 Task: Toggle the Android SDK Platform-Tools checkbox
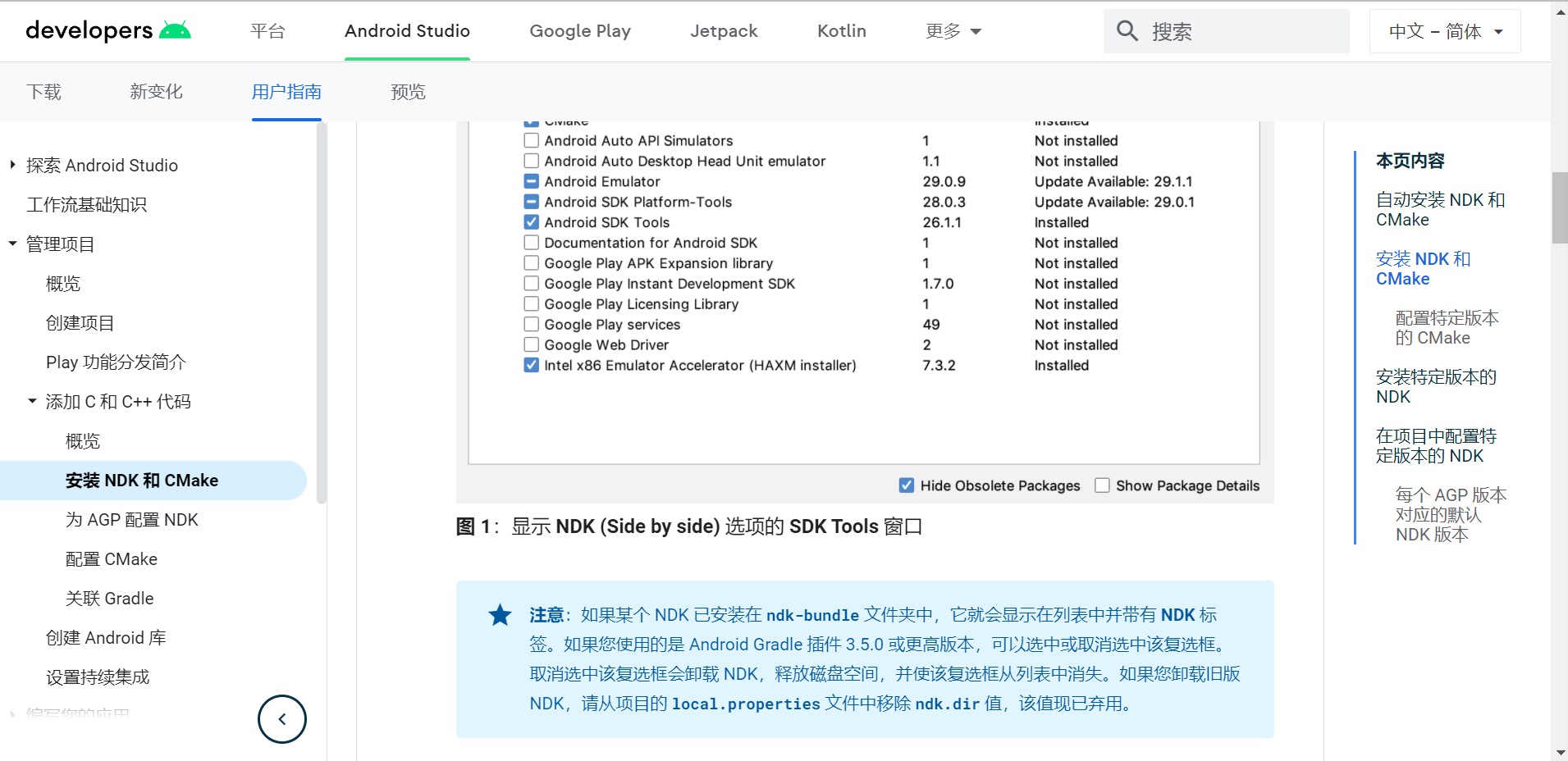tap(532, 202)
